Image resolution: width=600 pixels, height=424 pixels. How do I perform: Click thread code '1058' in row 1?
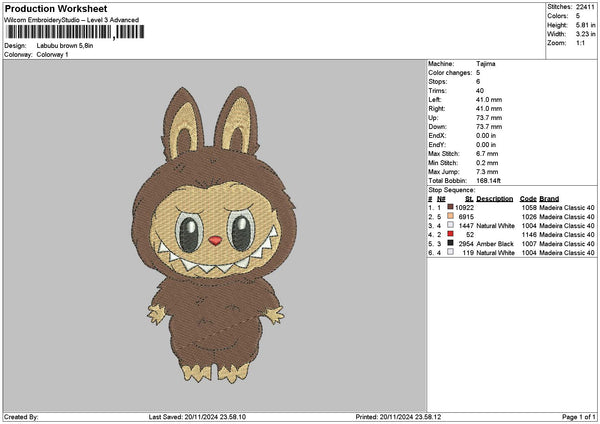pos(529,208)
